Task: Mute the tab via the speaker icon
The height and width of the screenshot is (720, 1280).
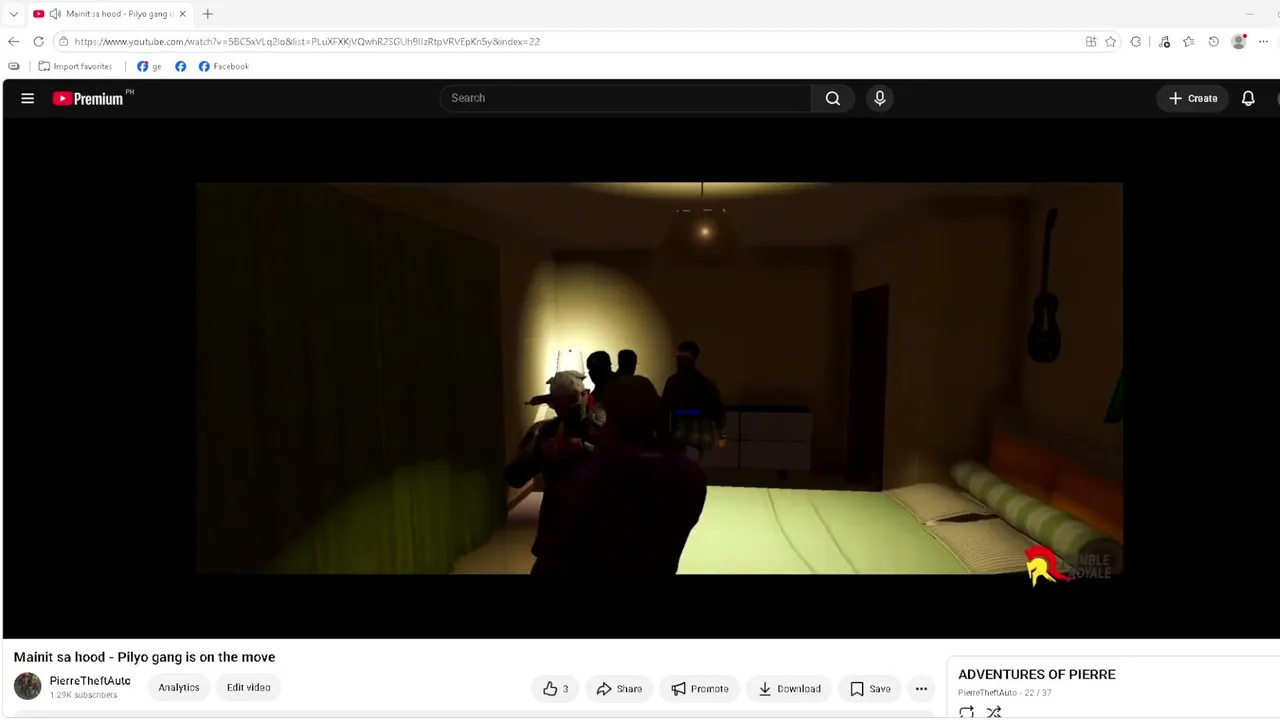Action: [x=56, y=14]
